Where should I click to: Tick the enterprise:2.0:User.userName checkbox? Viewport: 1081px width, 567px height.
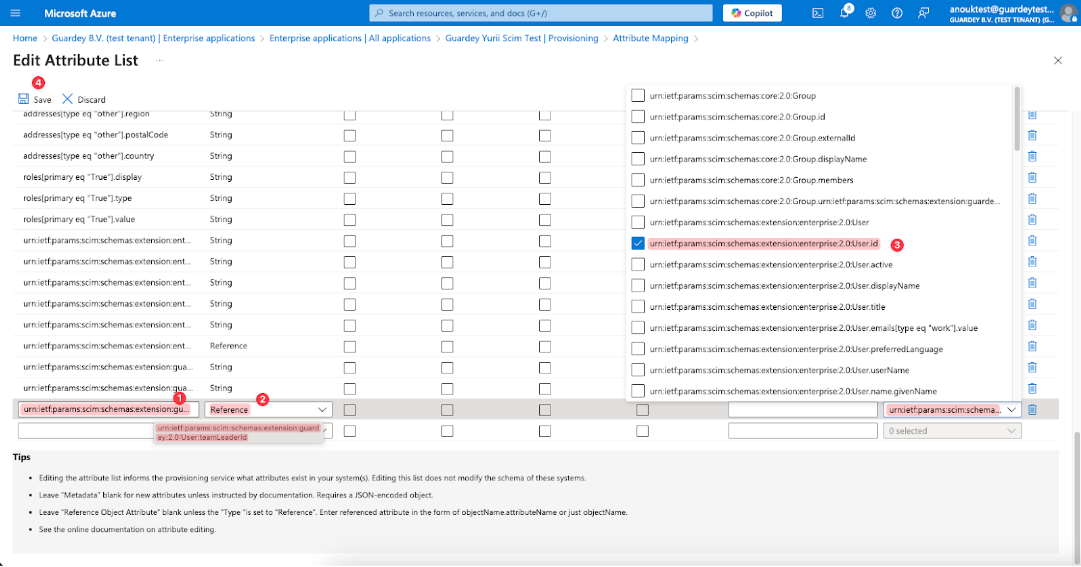pos(638,370)
